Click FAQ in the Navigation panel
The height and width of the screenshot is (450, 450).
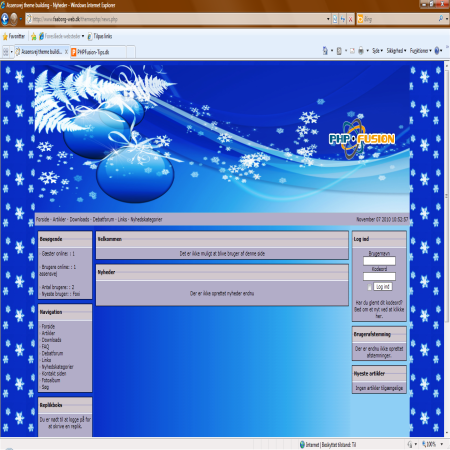[x=45, y=346]
